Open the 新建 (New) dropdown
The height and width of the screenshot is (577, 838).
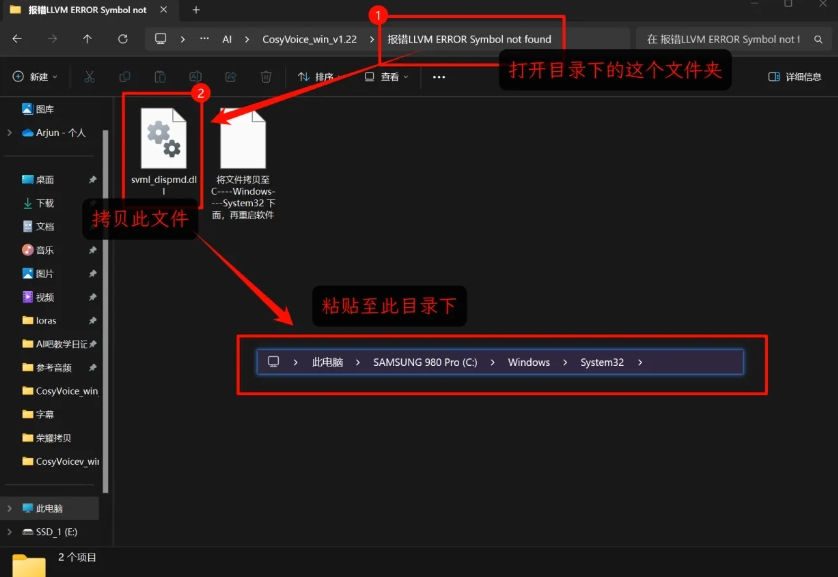(35, 77)
